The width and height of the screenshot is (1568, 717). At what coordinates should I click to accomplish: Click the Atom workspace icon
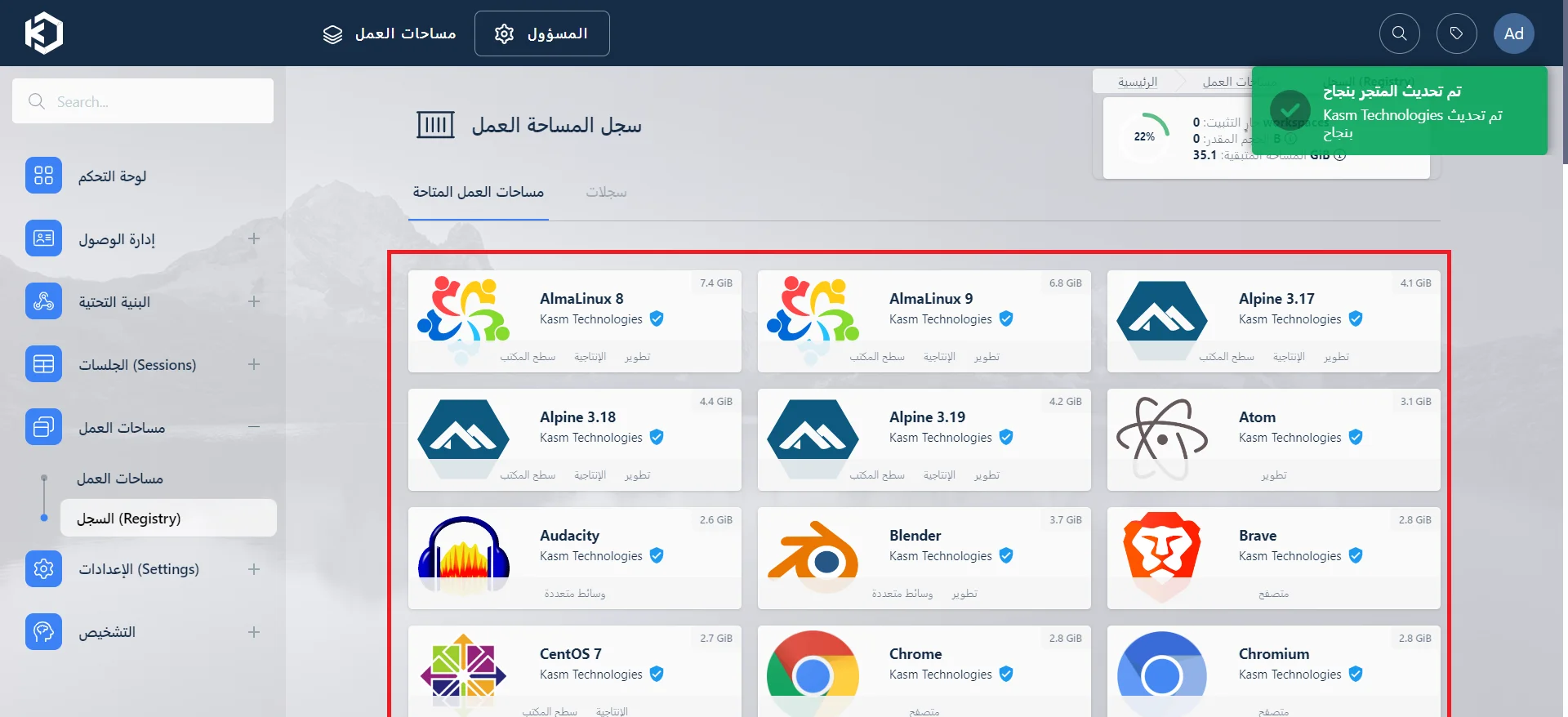click(x=1161, y=439)
